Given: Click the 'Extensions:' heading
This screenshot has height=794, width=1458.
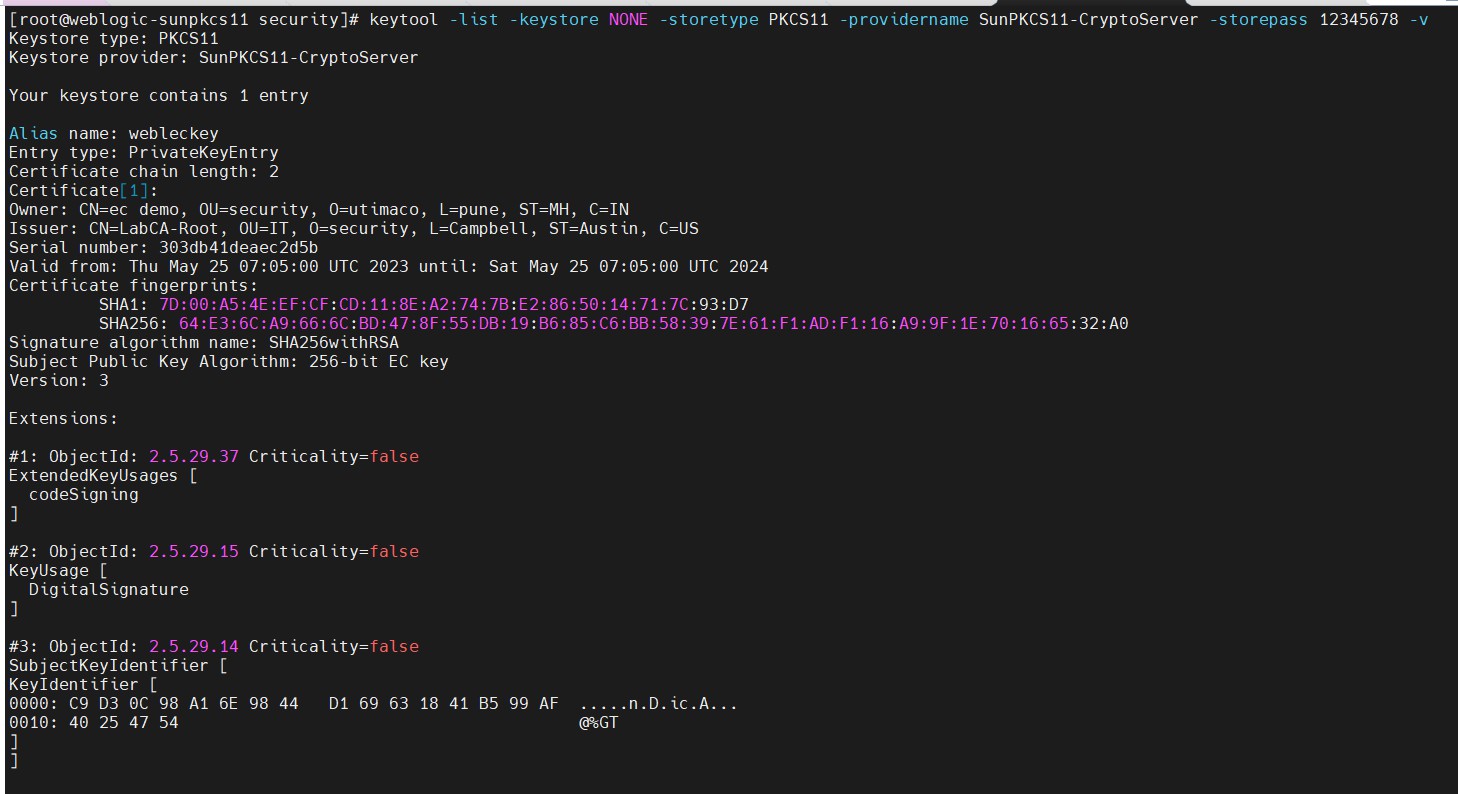Looking at the screenshot, I should tap(63, 419).
